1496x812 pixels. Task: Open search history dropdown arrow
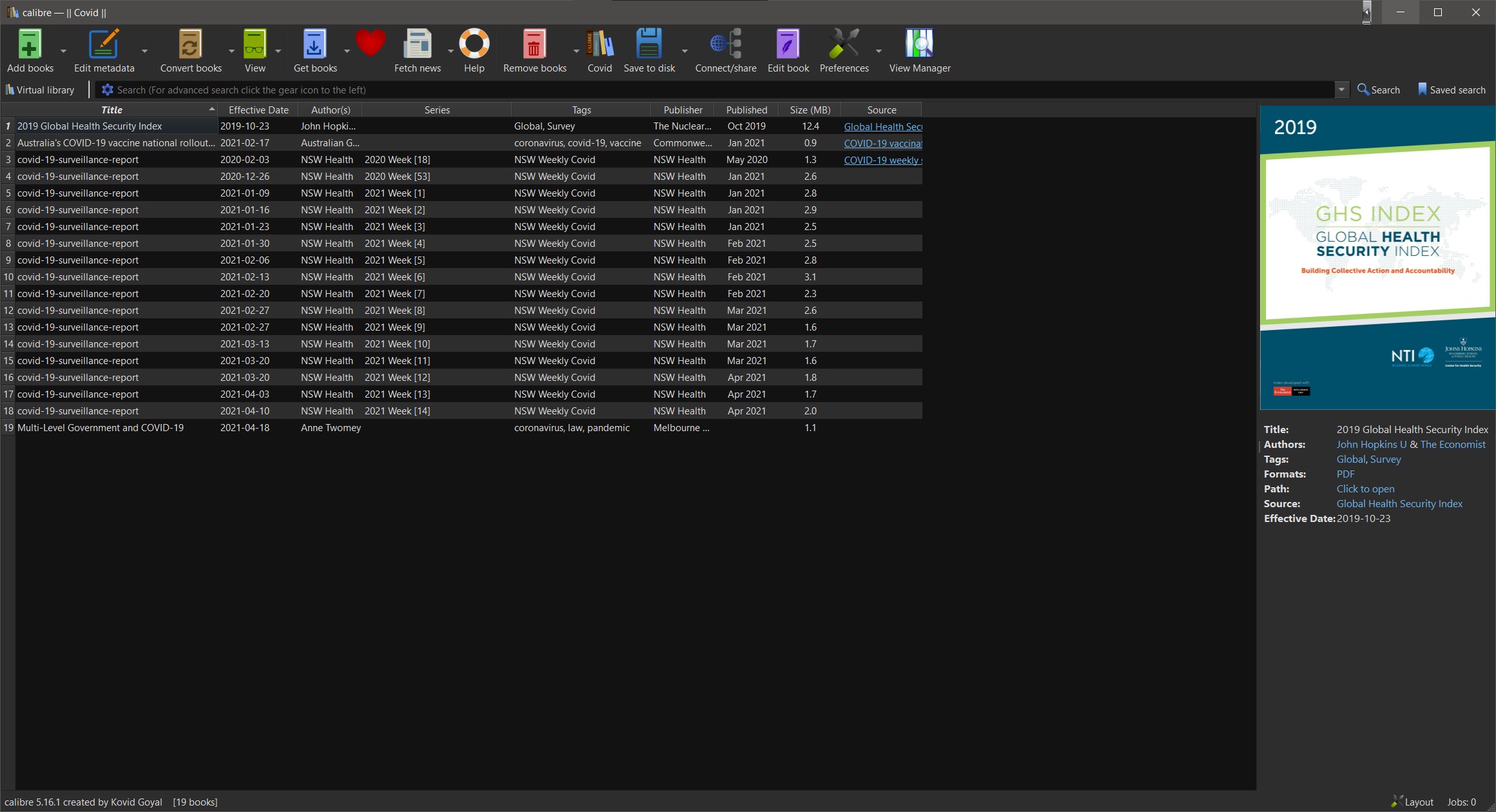[1341, 90]
